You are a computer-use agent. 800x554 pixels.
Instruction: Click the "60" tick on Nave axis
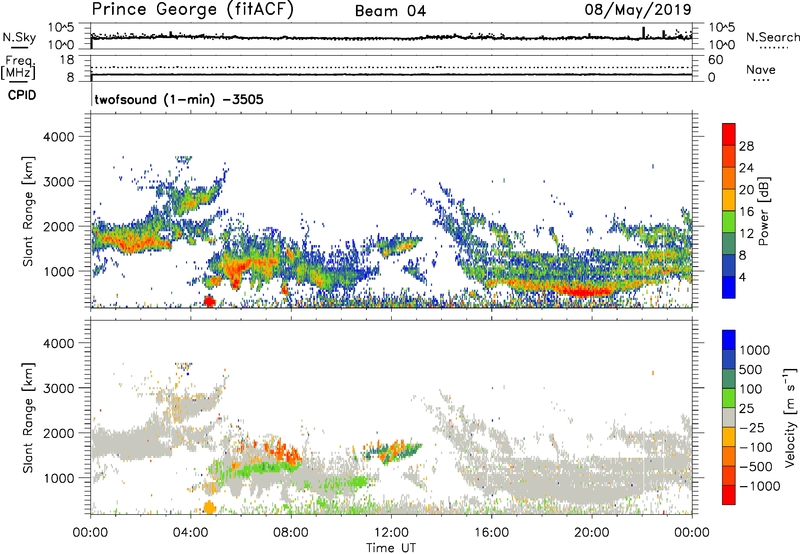click(715, 60)
